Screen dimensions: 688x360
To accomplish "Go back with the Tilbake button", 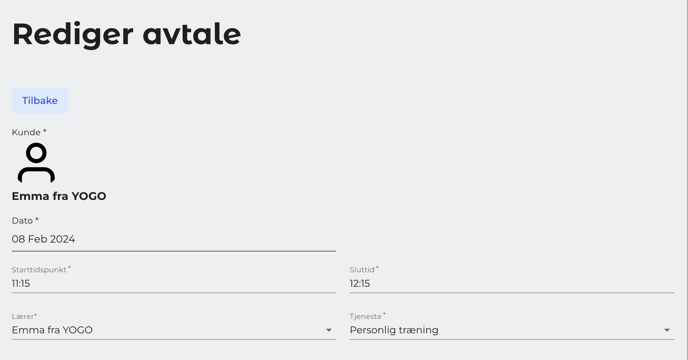I will [x=40, y=101].
